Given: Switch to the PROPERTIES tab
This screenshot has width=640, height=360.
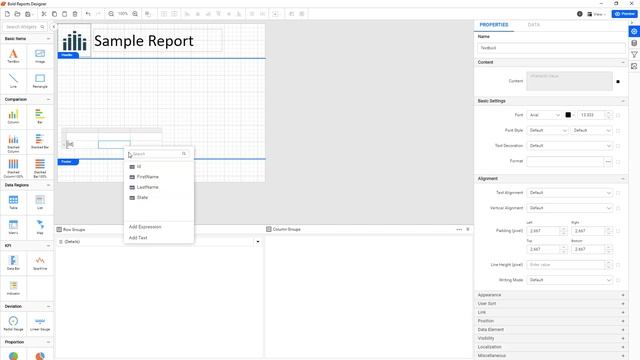Looking at the screenshot, I should pos(494,25).
